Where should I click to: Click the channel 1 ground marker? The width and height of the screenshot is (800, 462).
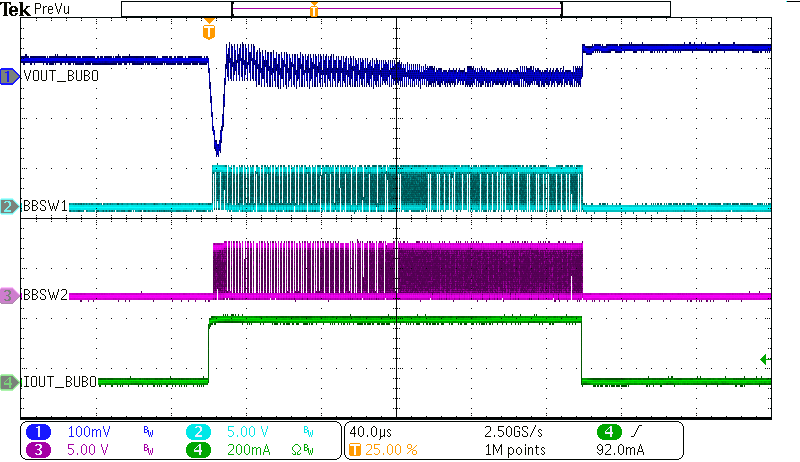click(9, 77)
